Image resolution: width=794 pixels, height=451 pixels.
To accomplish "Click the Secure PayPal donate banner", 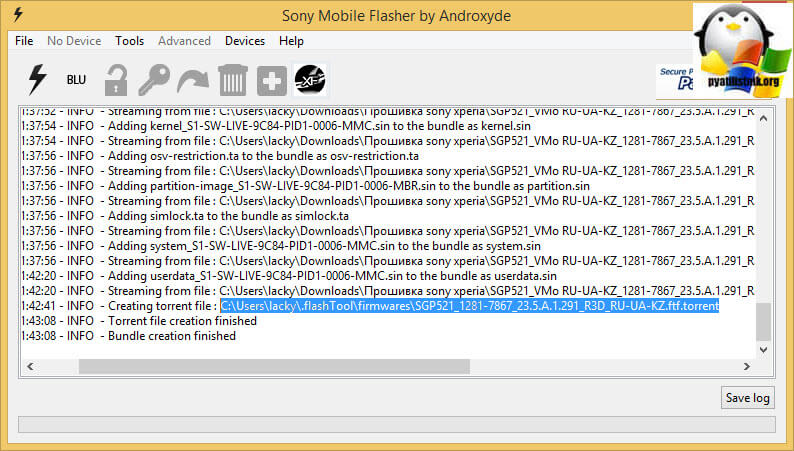I will point(674,79).
